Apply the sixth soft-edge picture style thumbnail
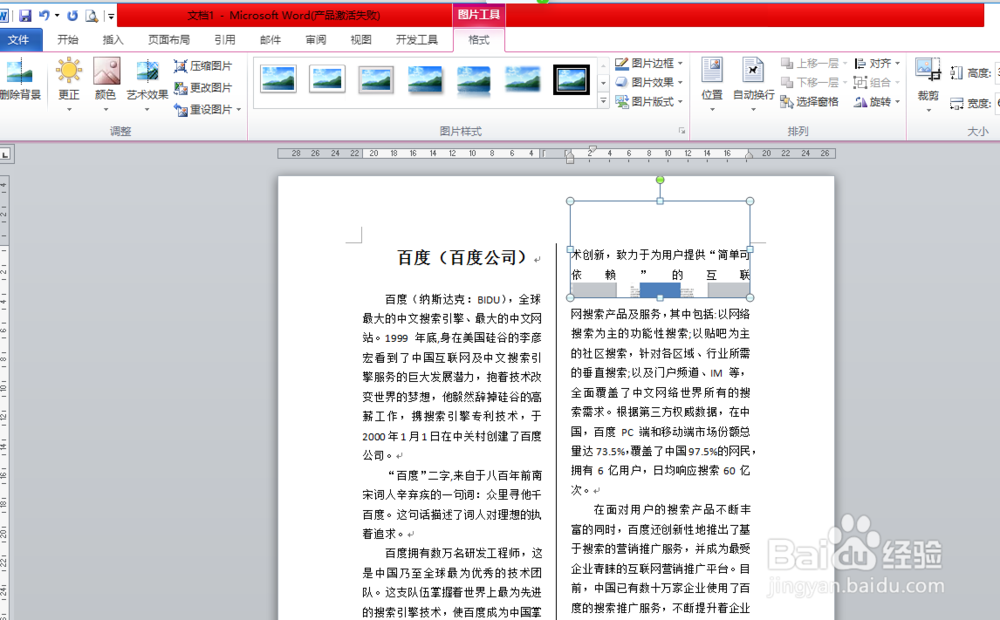1000x620 pixels. [x=522, y=80]
